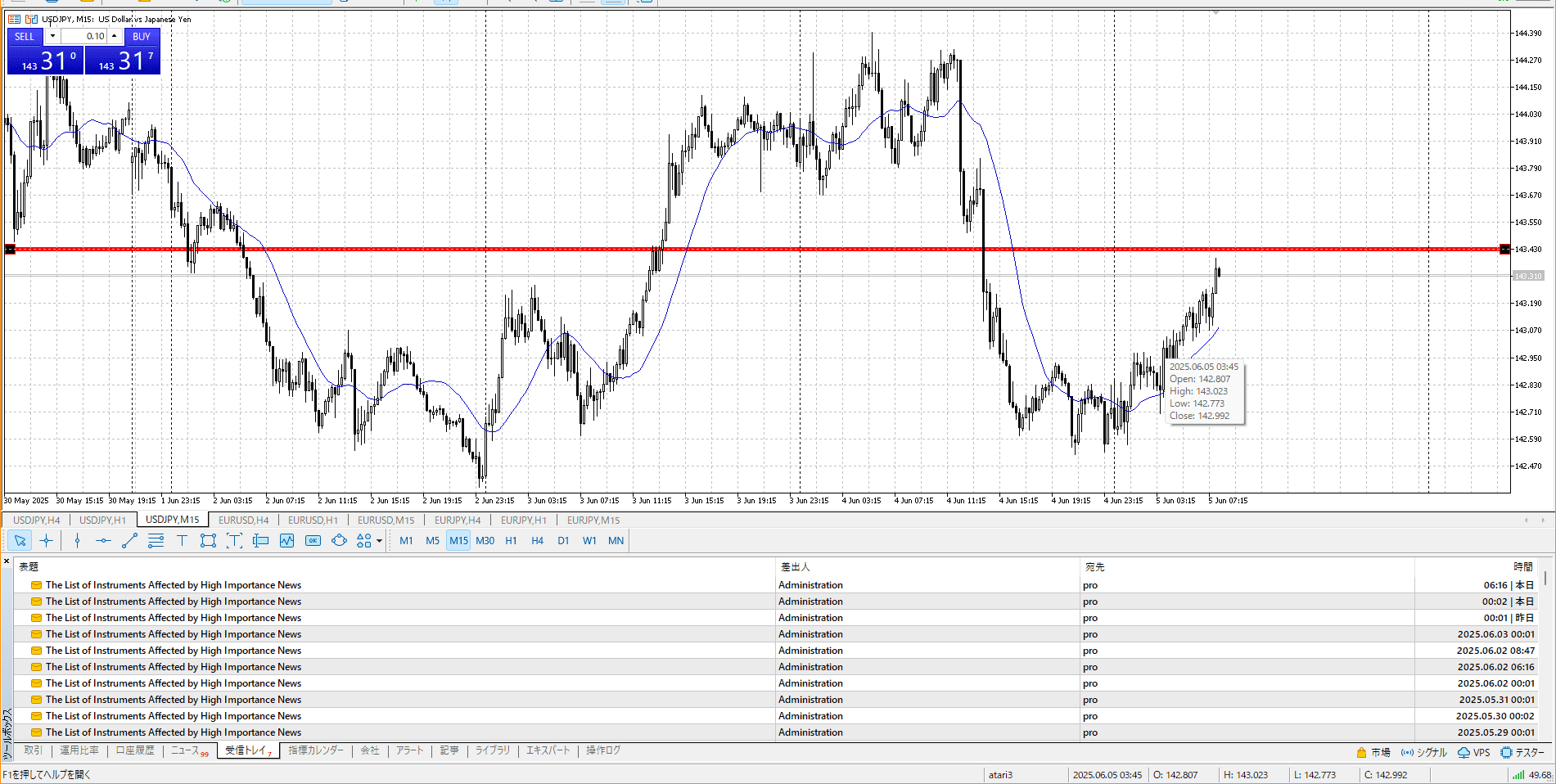Open the 指標カレンダー tab

coord(315,750)
